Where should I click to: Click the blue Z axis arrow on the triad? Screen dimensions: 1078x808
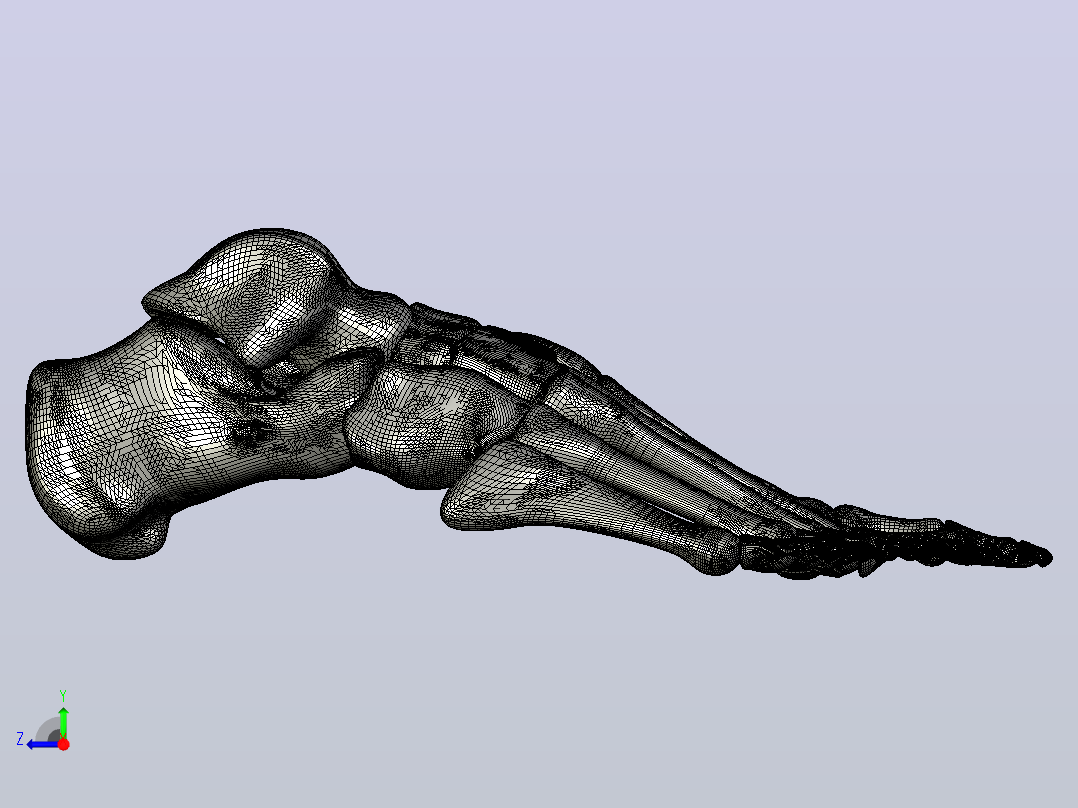pyautogui.click(x=41, y=745)
